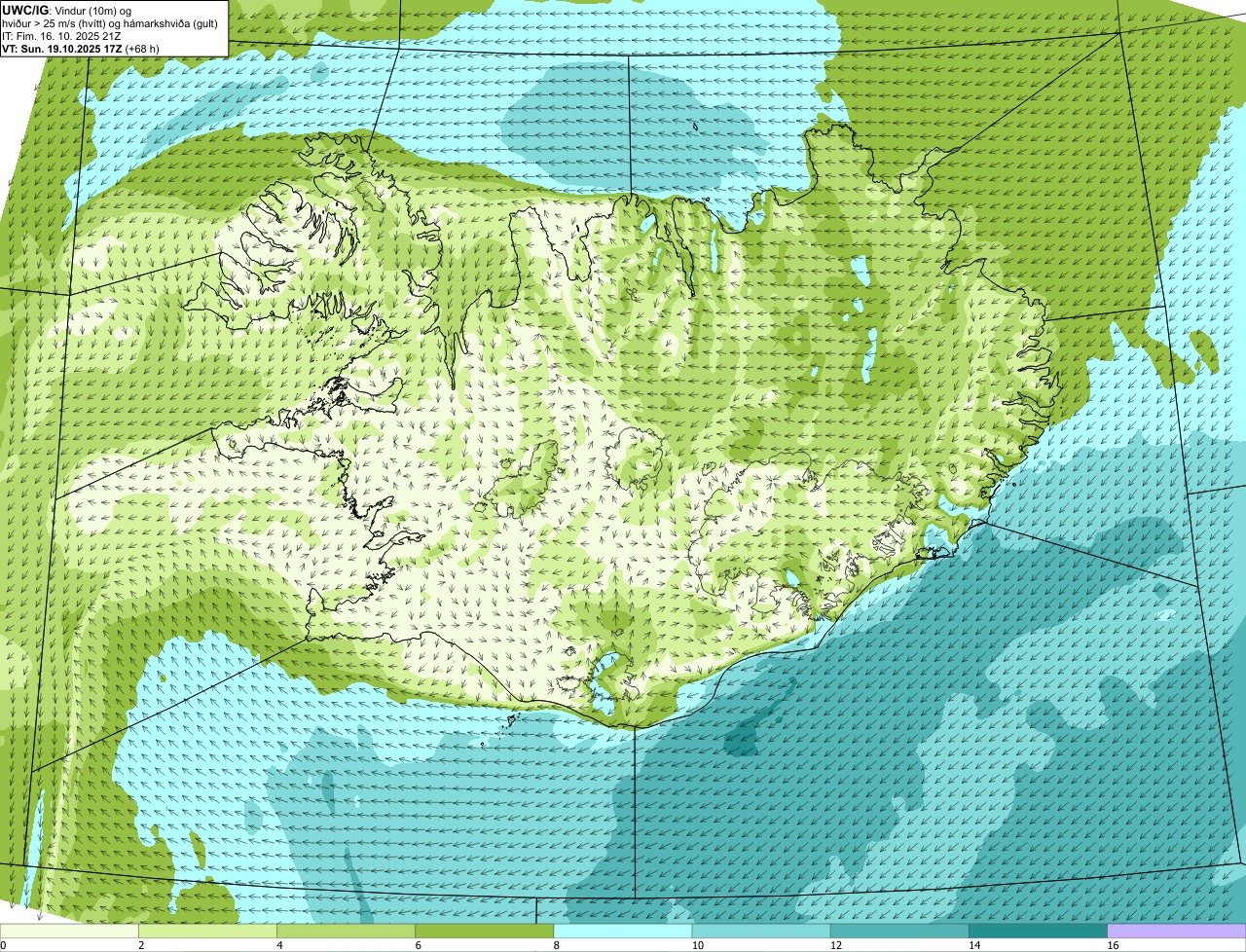Click the initial time "IT: Fim. 16. 10. 2025 21Z"
Image resolution: width=1246 pixels, height=952 pixels.
click(61, 36)
